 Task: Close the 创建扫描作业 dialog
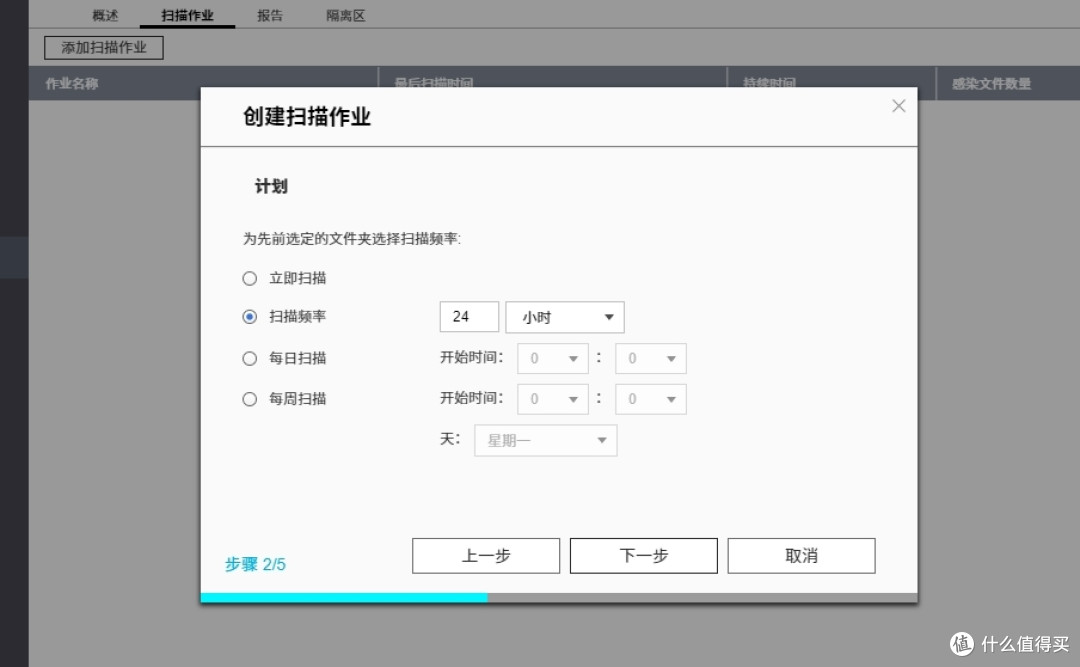898,105
